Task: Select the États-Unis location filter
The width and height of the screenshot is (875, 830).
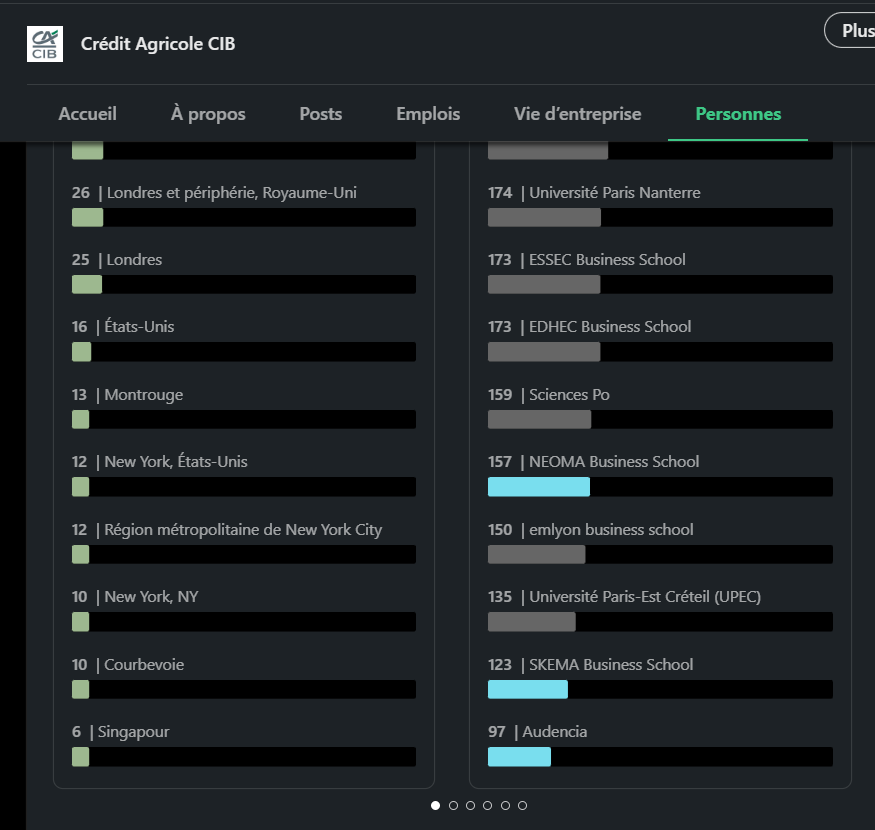Action: pos(244,339)
